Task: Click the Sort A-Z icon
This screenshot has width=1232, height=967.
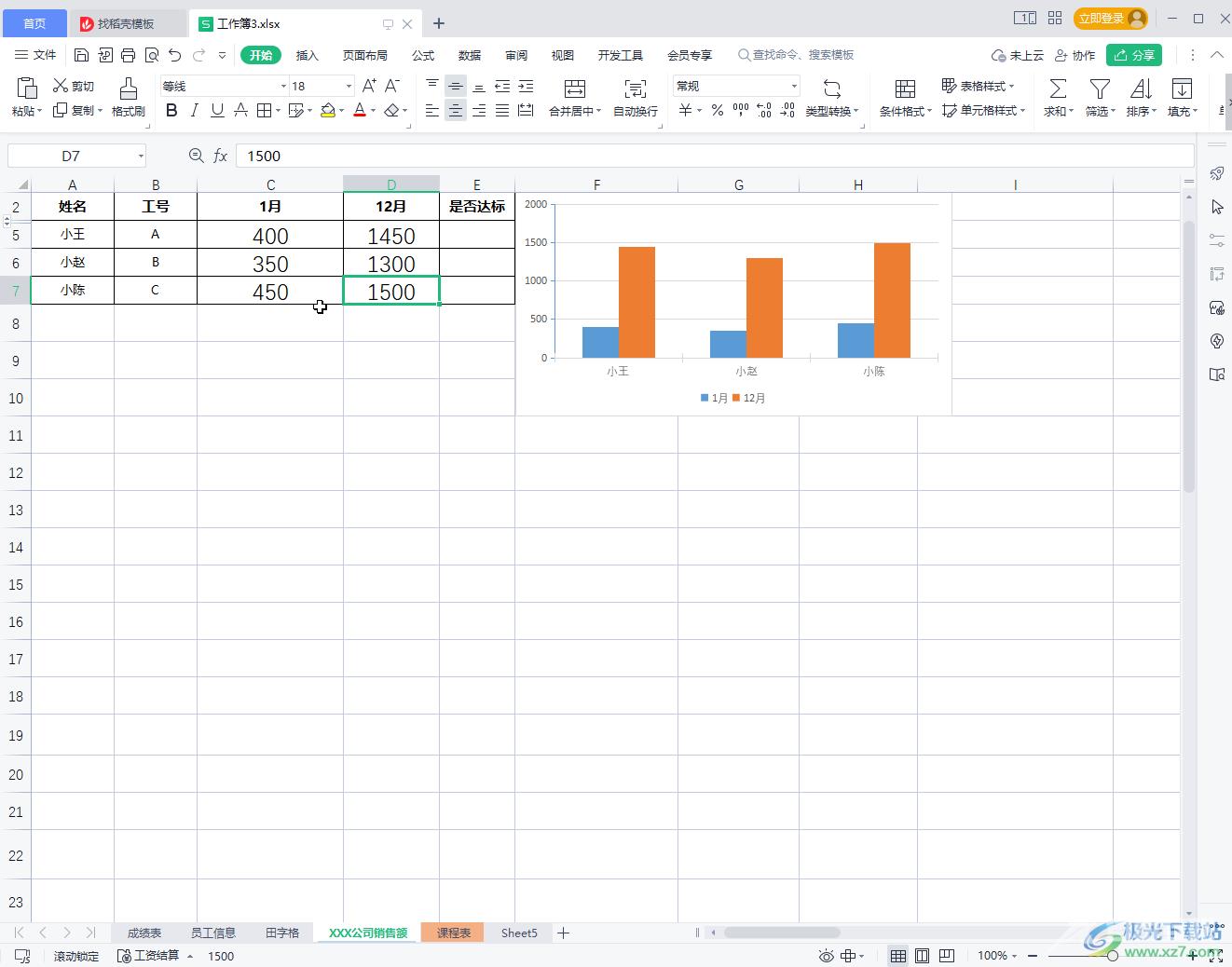Action: point(1141,89)
